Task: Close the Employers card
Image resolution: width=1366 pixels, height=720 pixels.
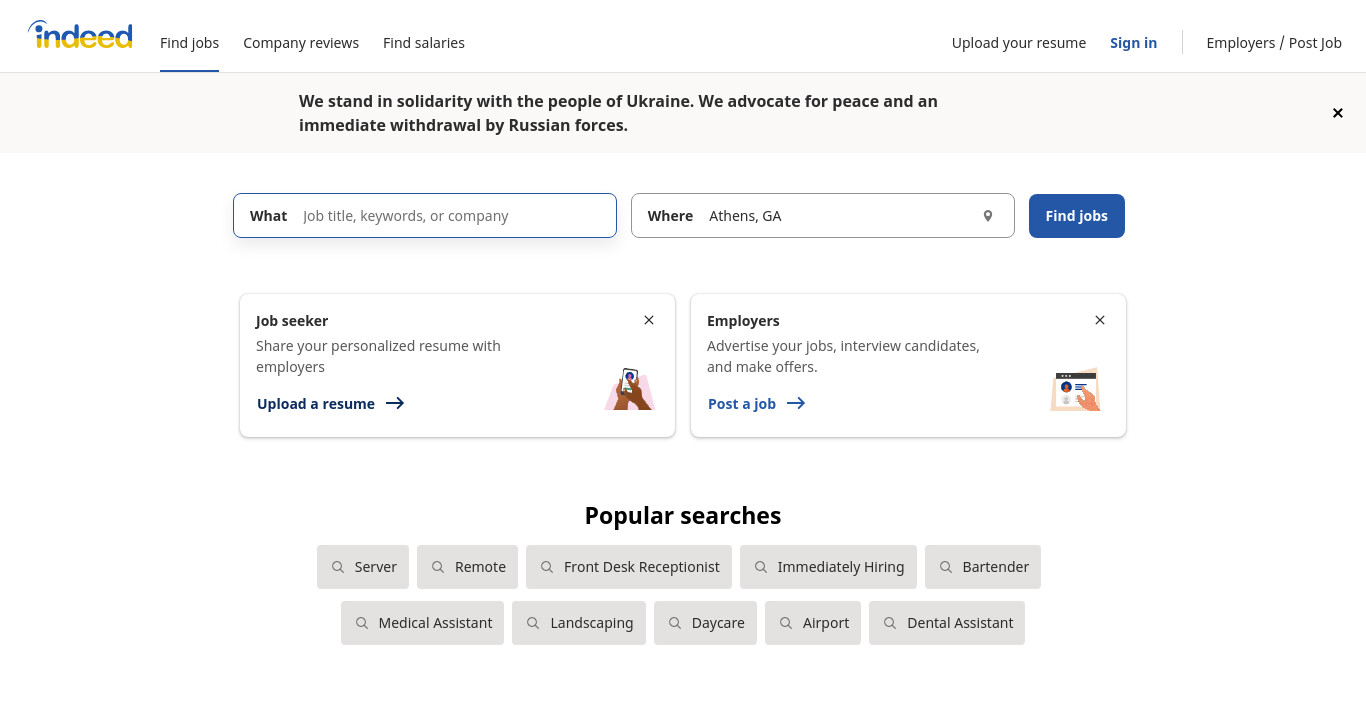Action: pos(1100,320)
